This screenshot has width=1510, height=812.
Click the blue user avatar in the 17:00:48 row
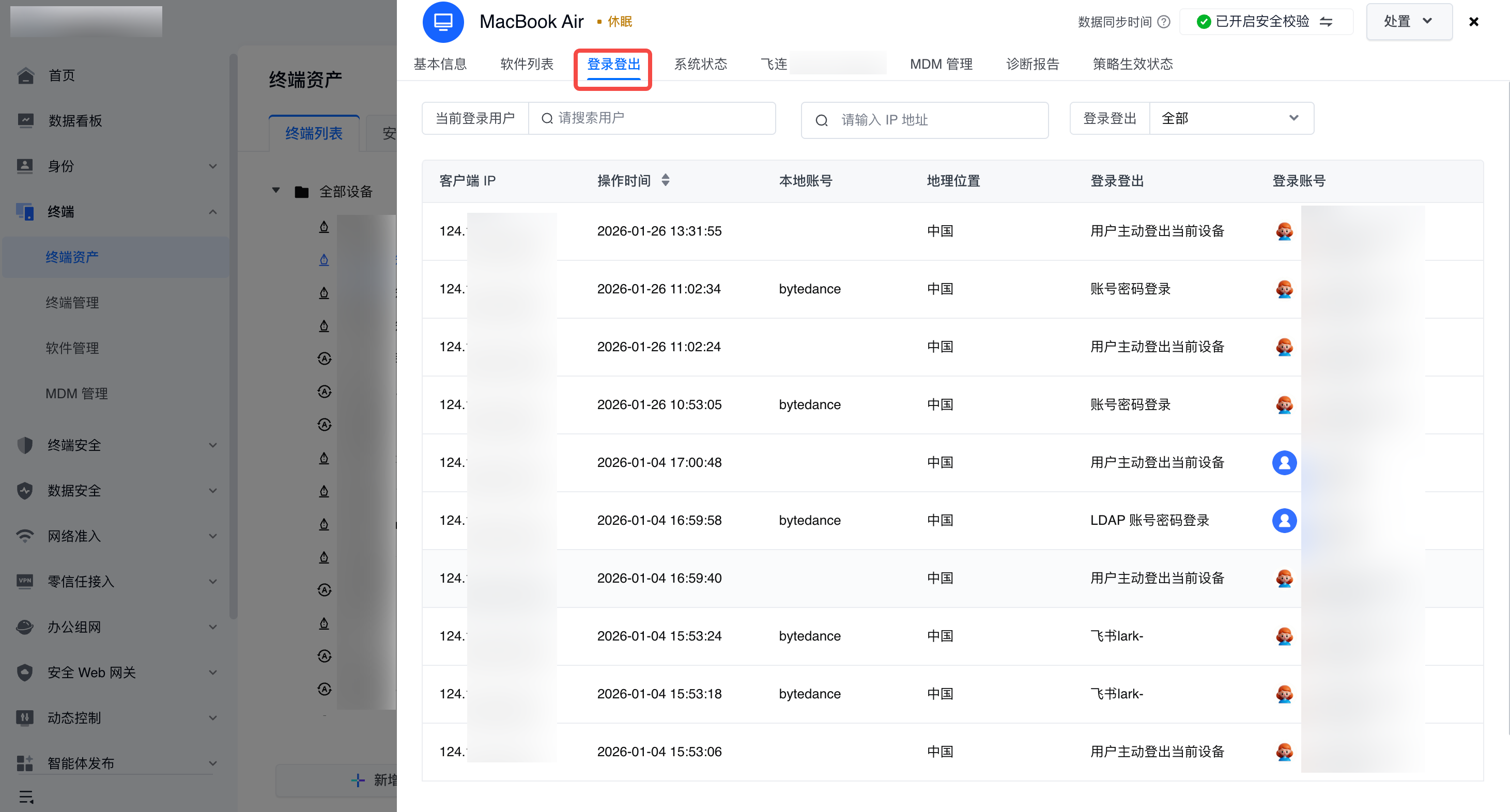pyautogui.click(x=1284, y=463)
